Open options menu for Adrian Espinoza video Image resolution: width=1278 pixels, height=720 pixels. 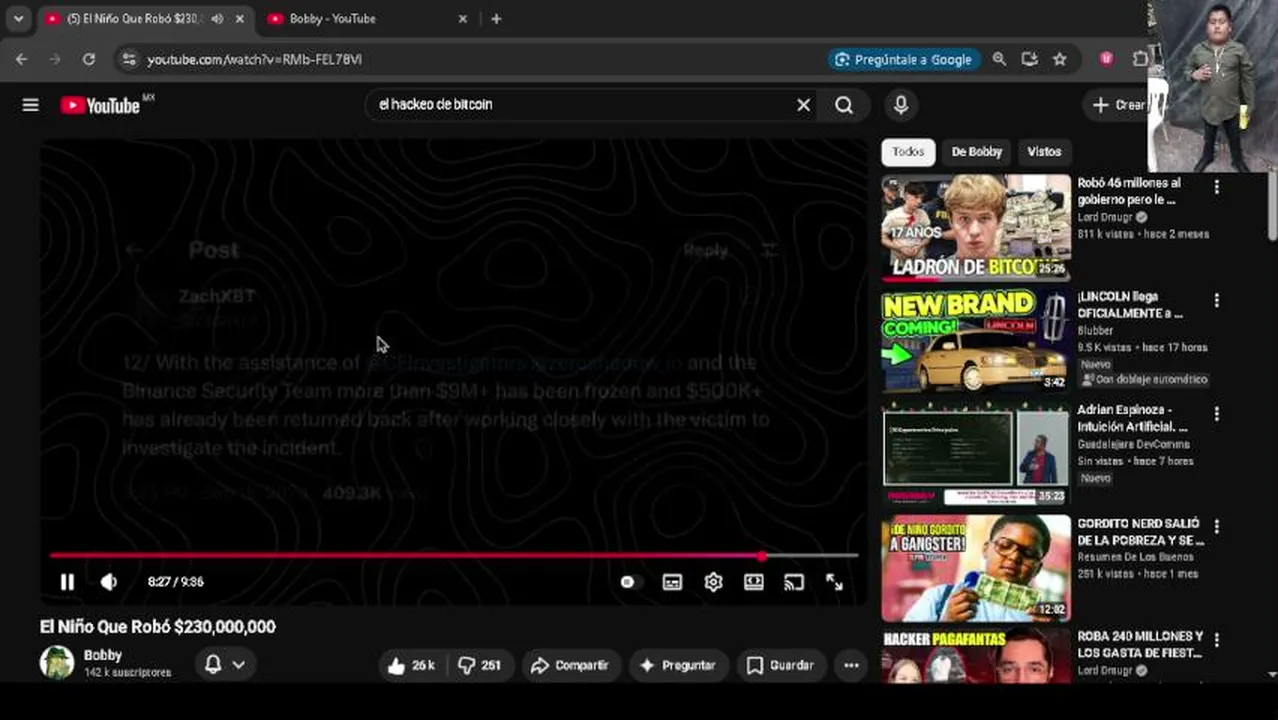tap(1216, 413)
